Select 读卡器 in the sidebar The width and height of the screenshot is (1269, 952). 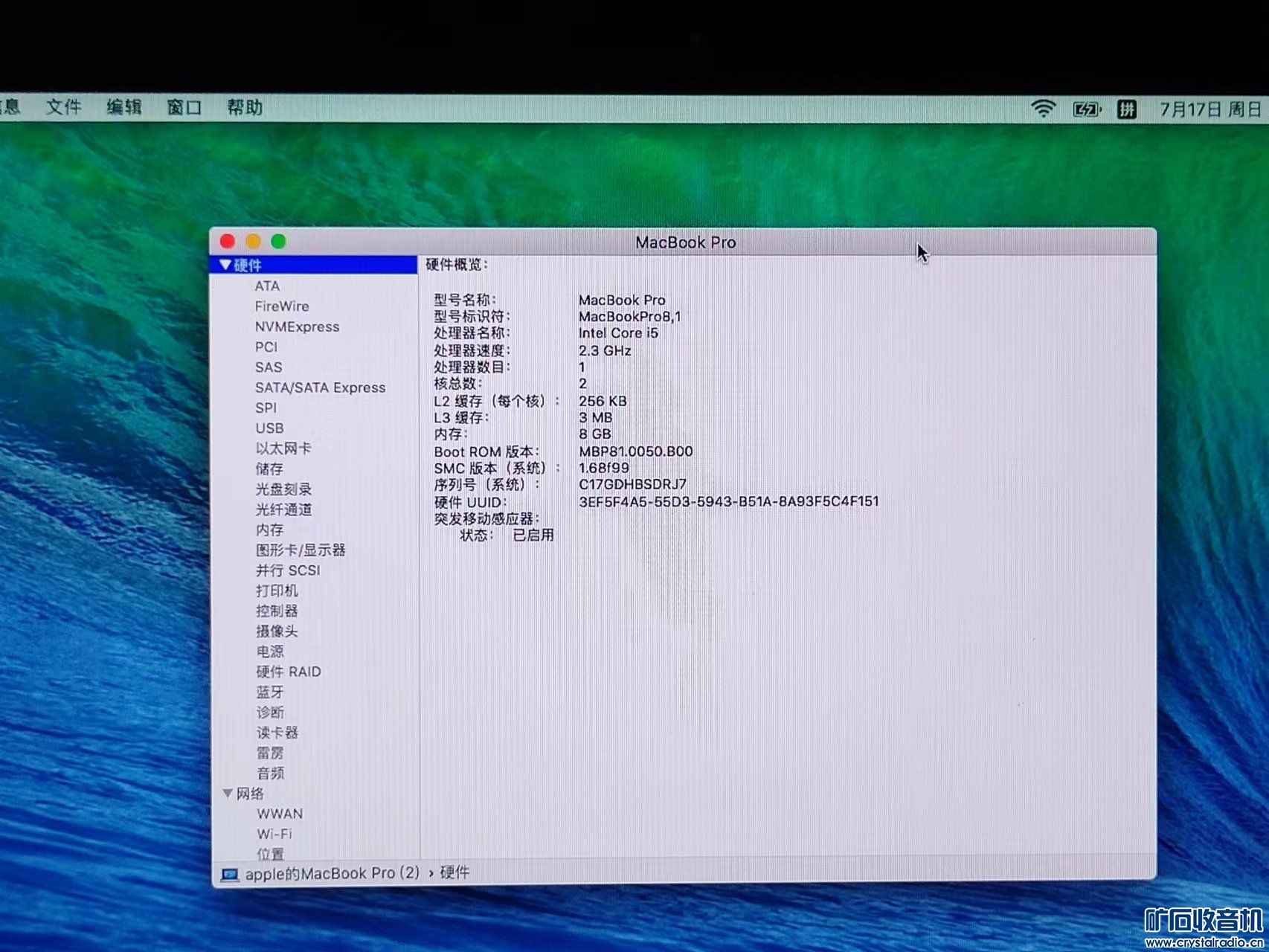[277, 733]
